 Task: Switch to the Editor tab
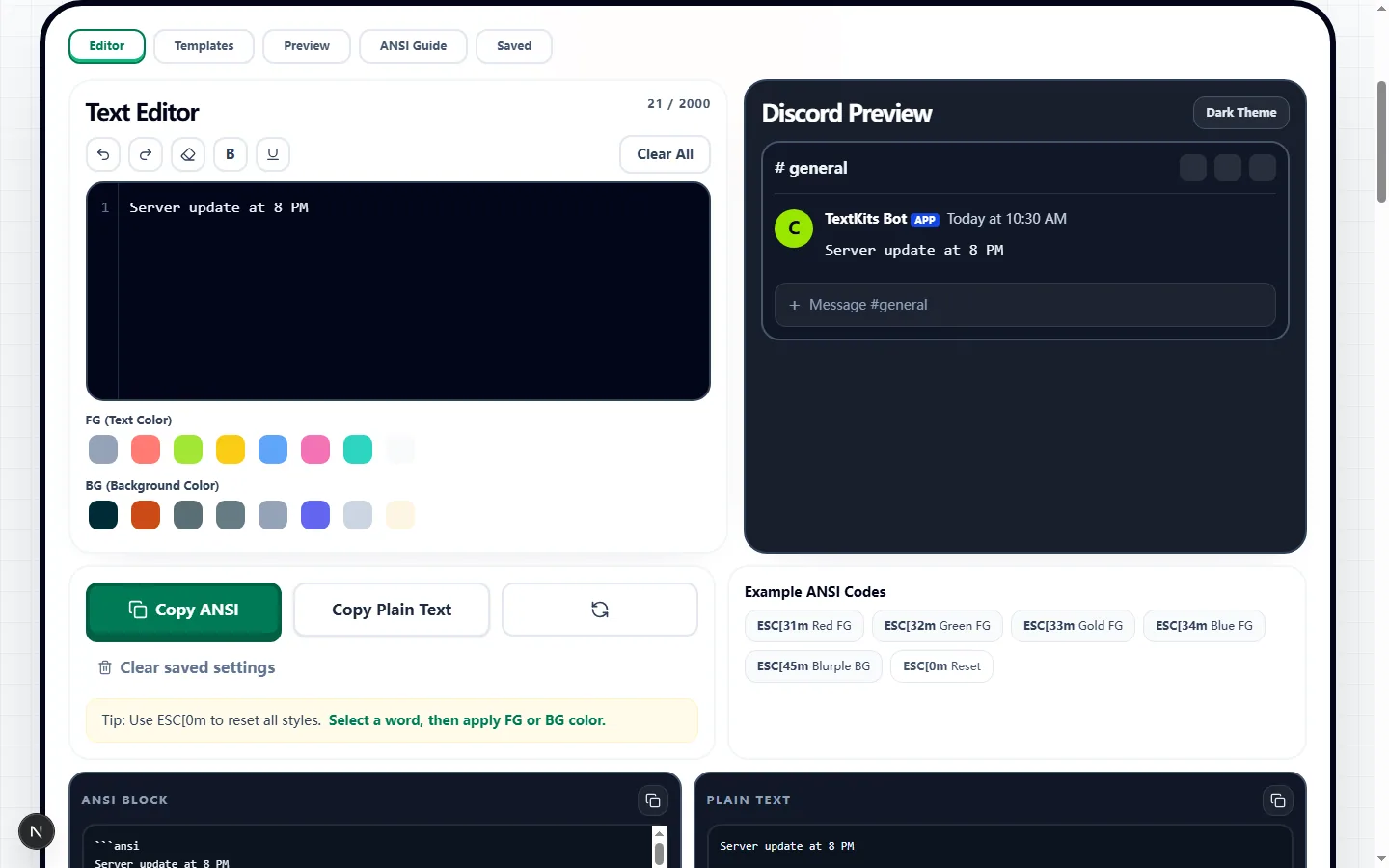(x=107, y=46)
